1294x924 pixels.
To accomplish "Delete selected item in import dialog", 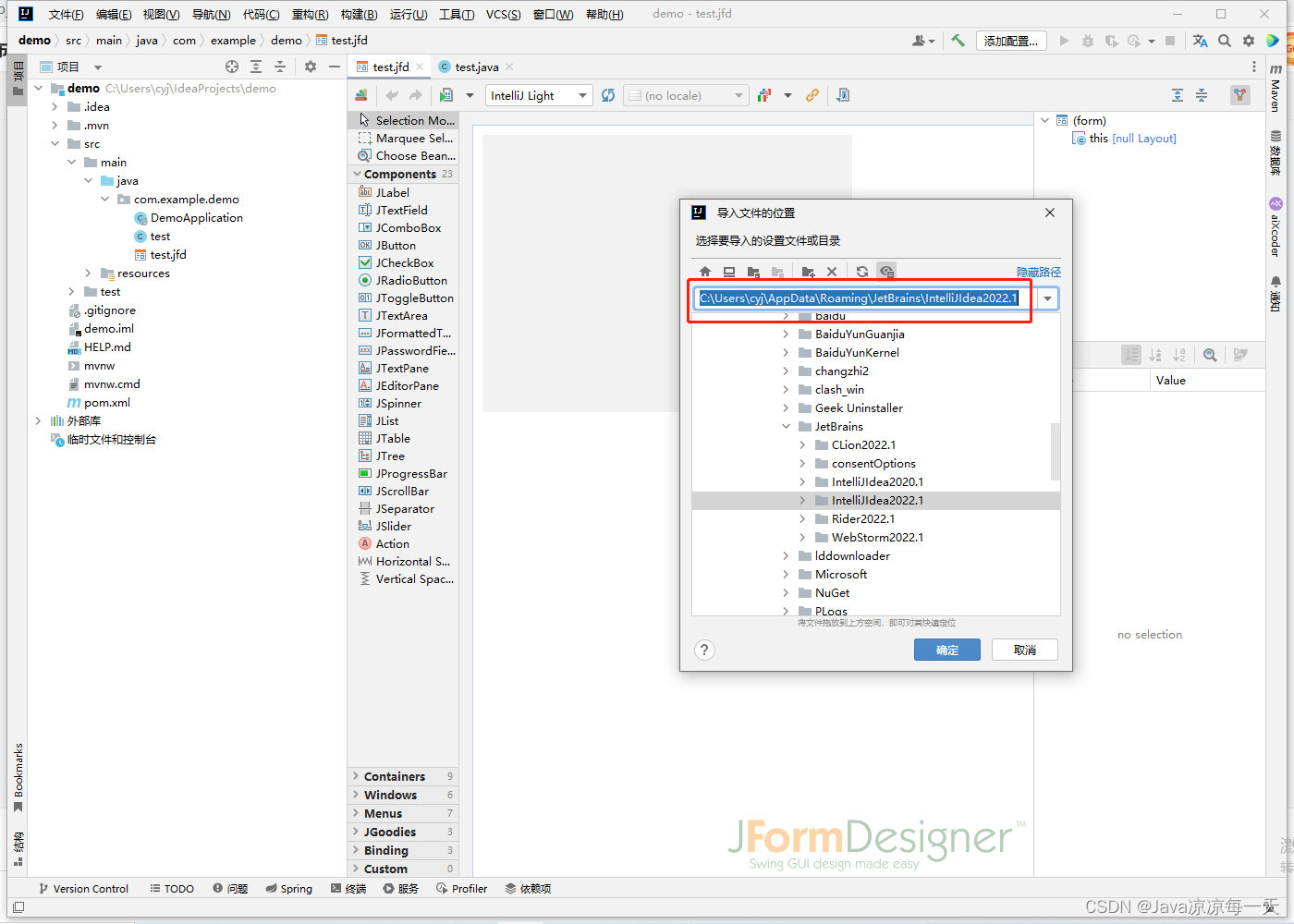I will [832, 272].
